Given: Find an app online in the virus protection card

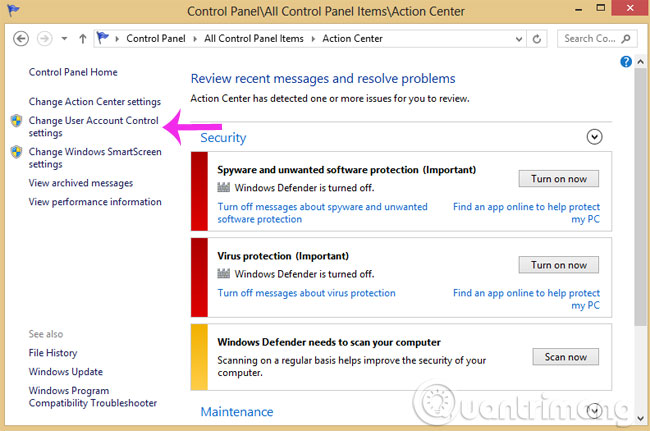Looking at the screenshot, I should pos(526,299).
